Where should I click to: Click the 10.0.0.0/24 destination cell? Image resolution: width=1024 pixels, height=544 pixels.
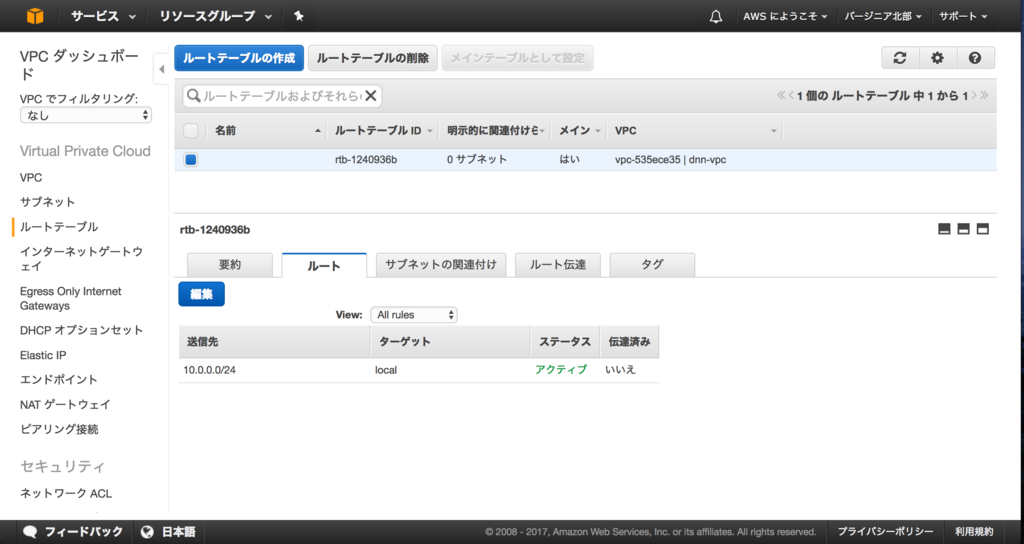pos(209,370)
